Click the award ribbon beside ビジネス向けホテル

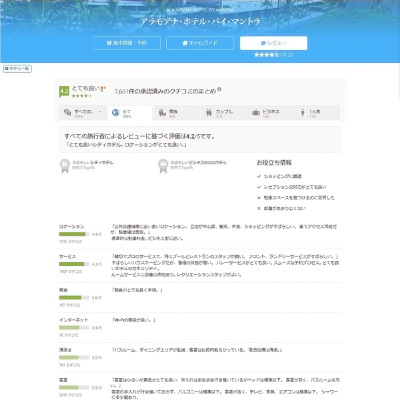coord(163,166)
